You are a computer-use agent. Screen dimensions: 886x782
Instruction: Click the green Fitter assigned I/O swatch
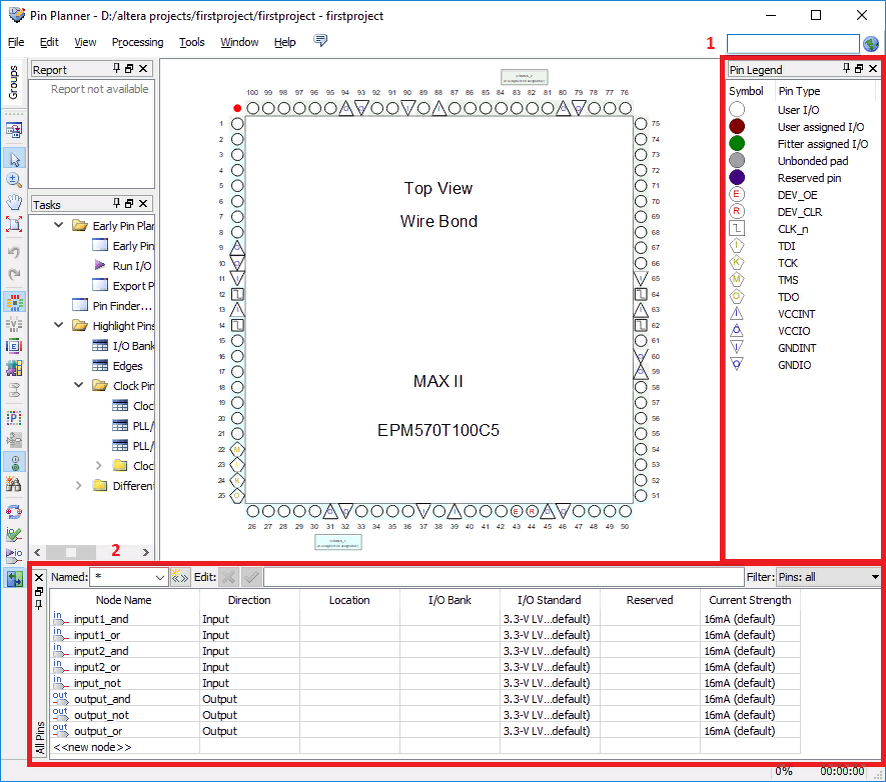point(737,144)
